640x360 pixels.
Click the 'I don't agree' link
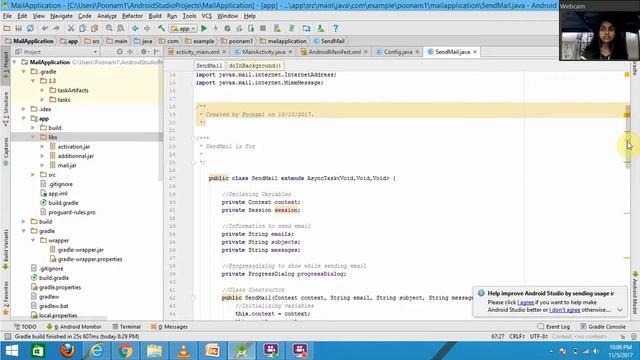[x=564, y=310]
